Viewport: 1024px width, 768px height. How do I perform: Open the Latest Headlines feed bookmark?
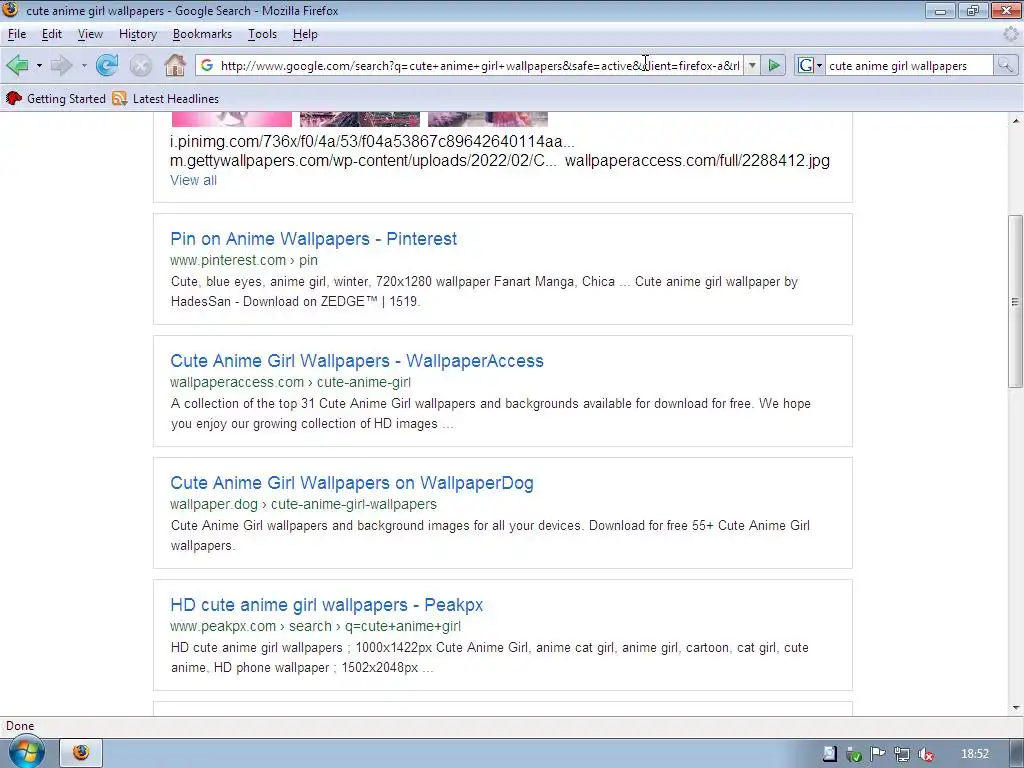click(166, 99)
